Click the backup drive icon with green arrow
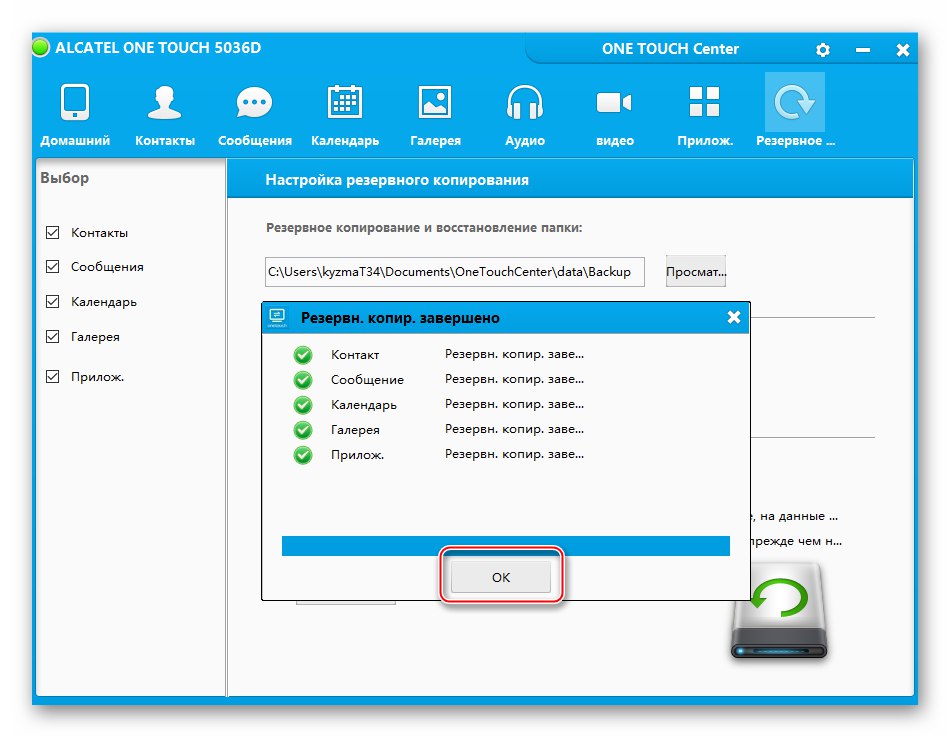This screenshot has height=737, width=950. pos(779,612)
